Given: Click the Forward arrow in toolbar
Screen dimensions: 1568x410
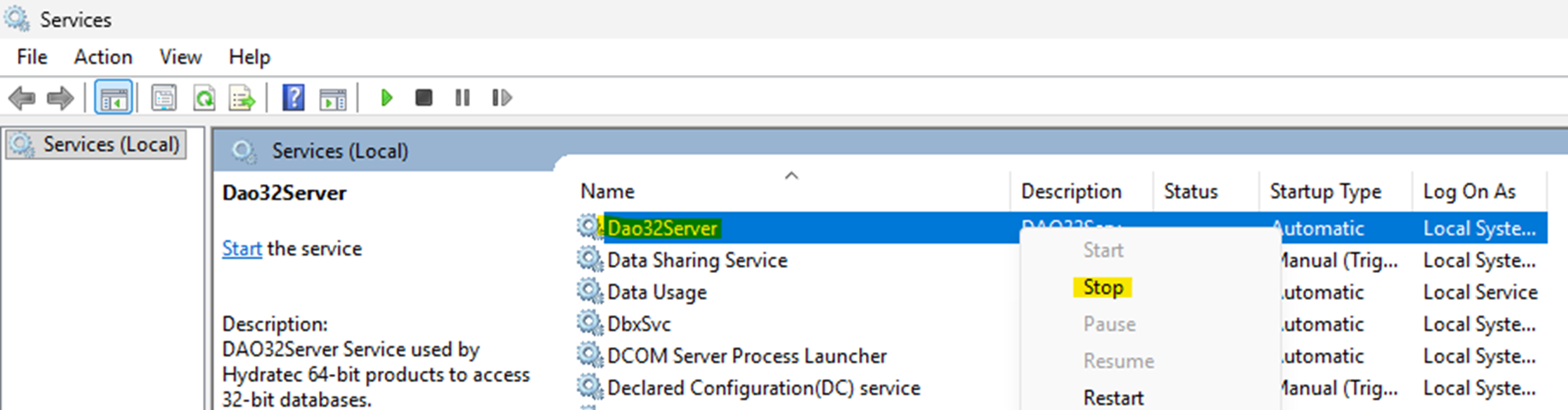Looking at the screenshot, I should point(60,98).
